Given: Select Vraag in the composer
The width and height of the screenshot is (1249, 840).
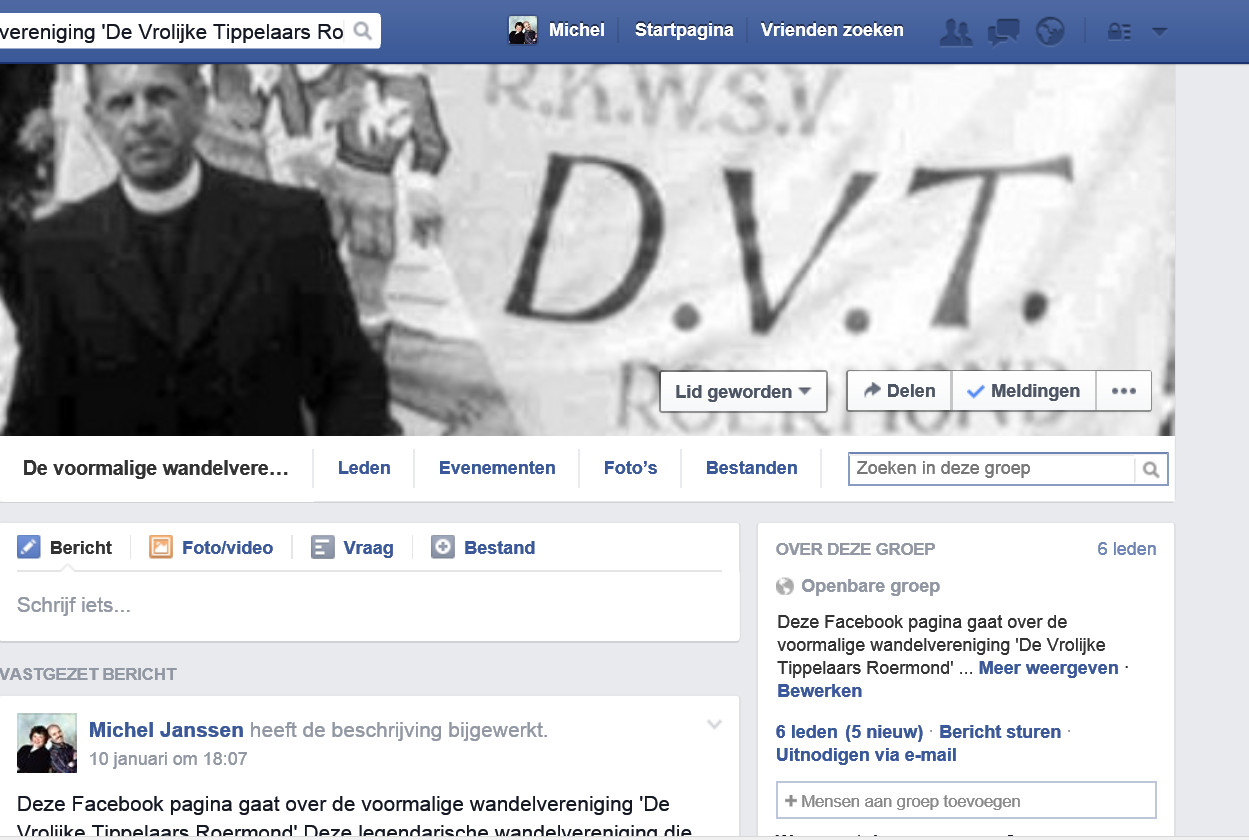Looking at the screenshot, I should click(x=353, y=548).
